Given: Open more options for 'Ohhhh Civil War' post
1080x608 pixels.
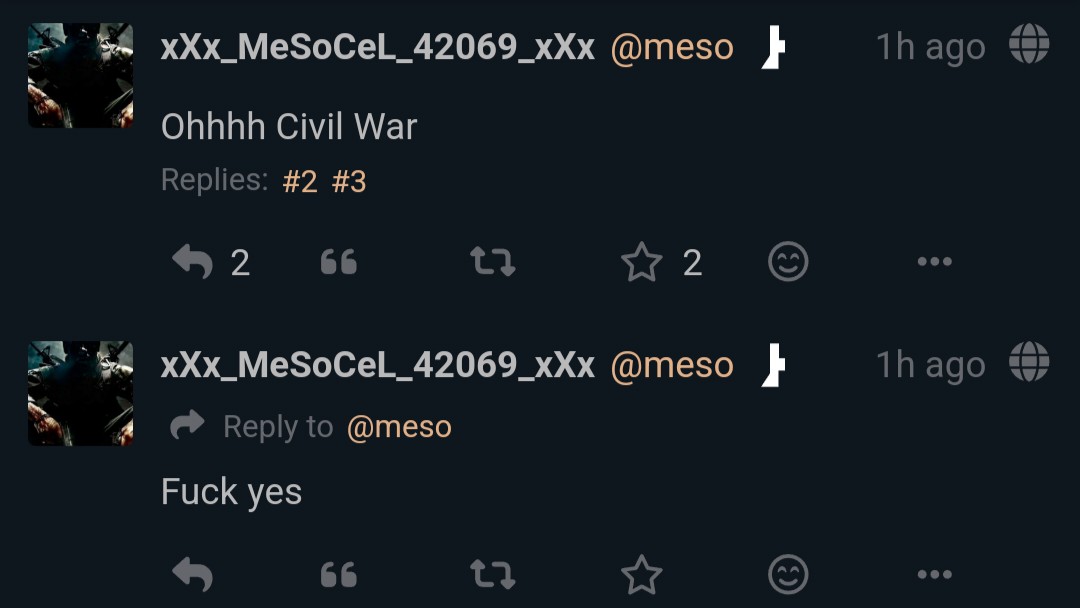Looking at the screenshot, I should click(x=935, y=262).
